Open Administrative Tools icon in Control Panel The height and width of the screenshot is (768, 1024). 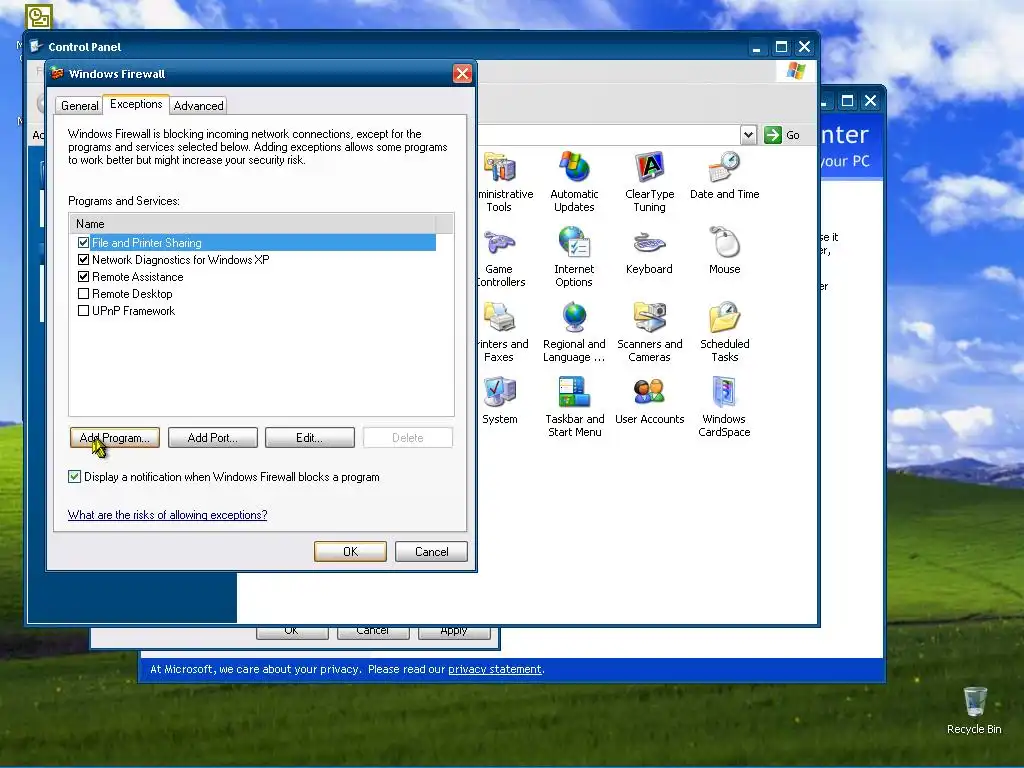(x=500, y=167)
